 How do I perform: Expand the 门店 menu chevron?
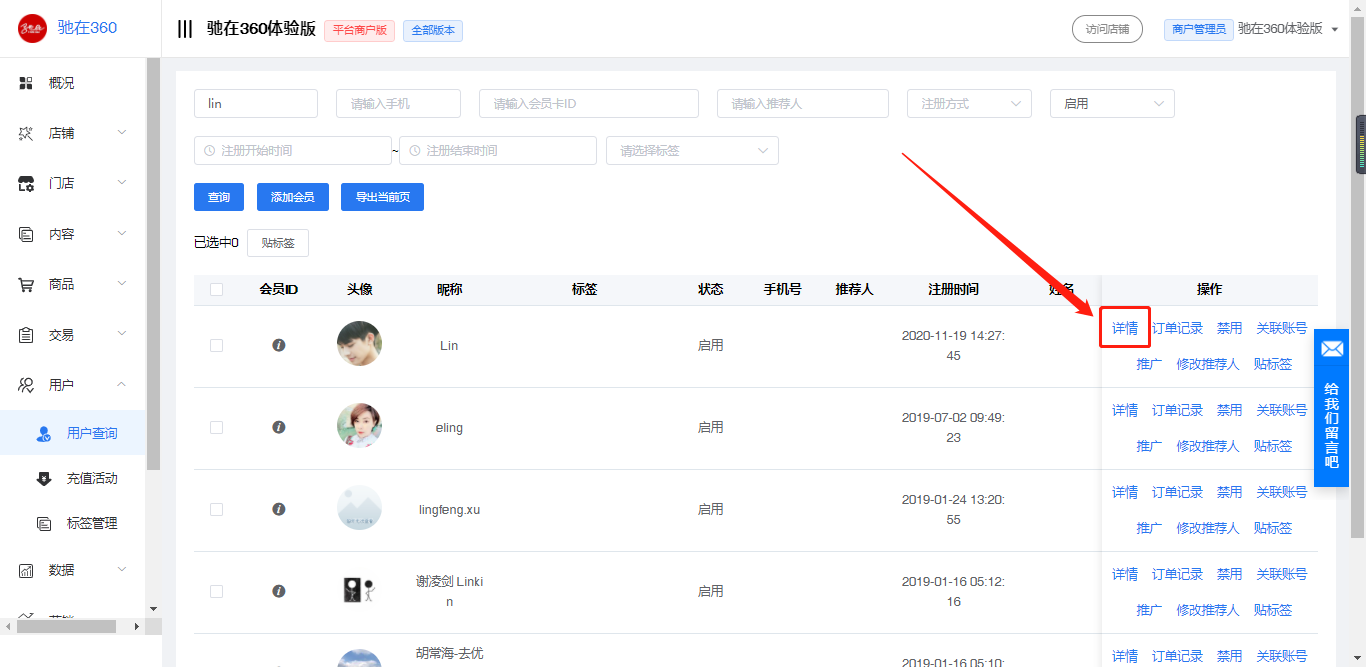pos(122,183)
